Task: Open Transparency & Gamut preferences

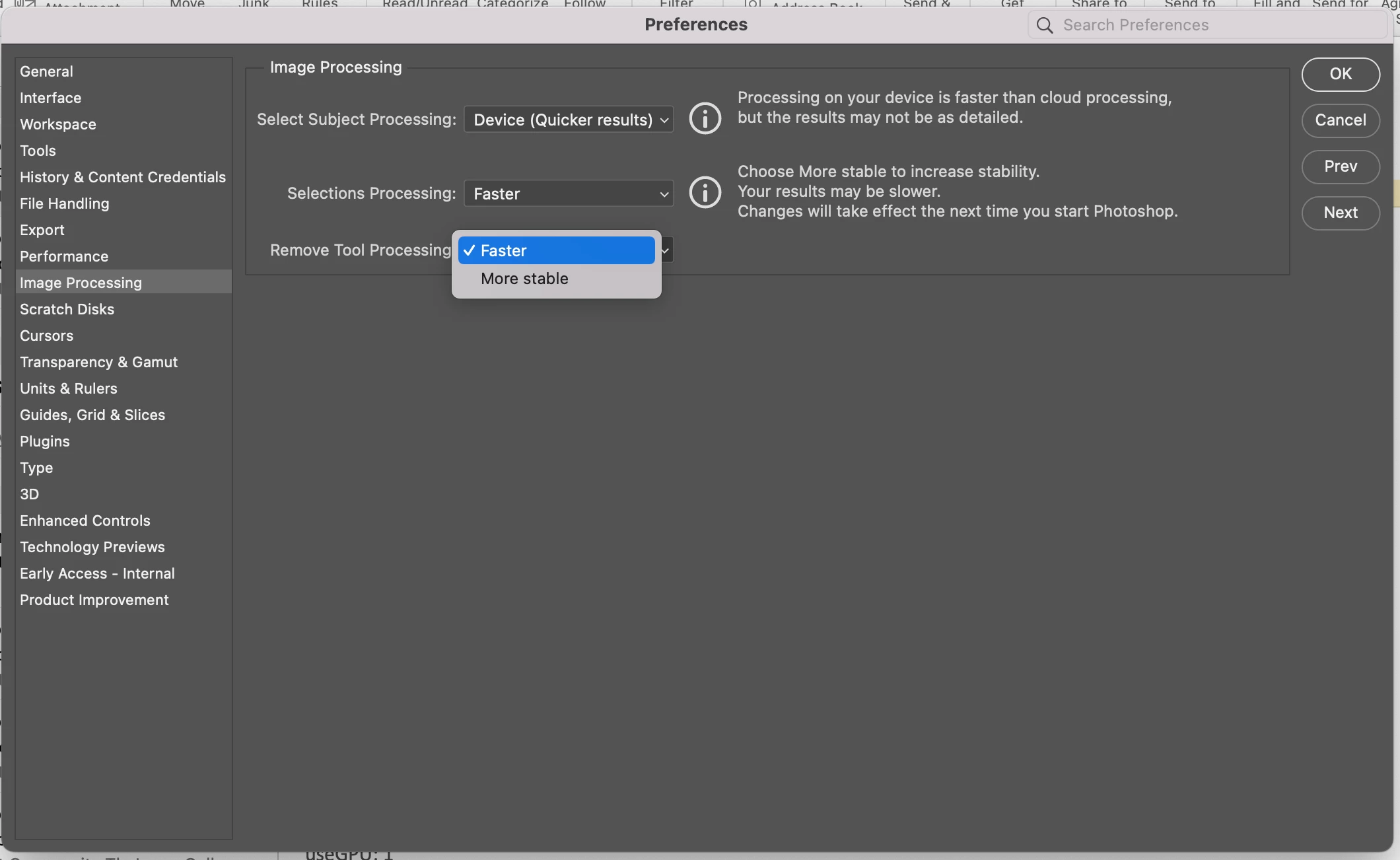Action: (x=98, y=362)
